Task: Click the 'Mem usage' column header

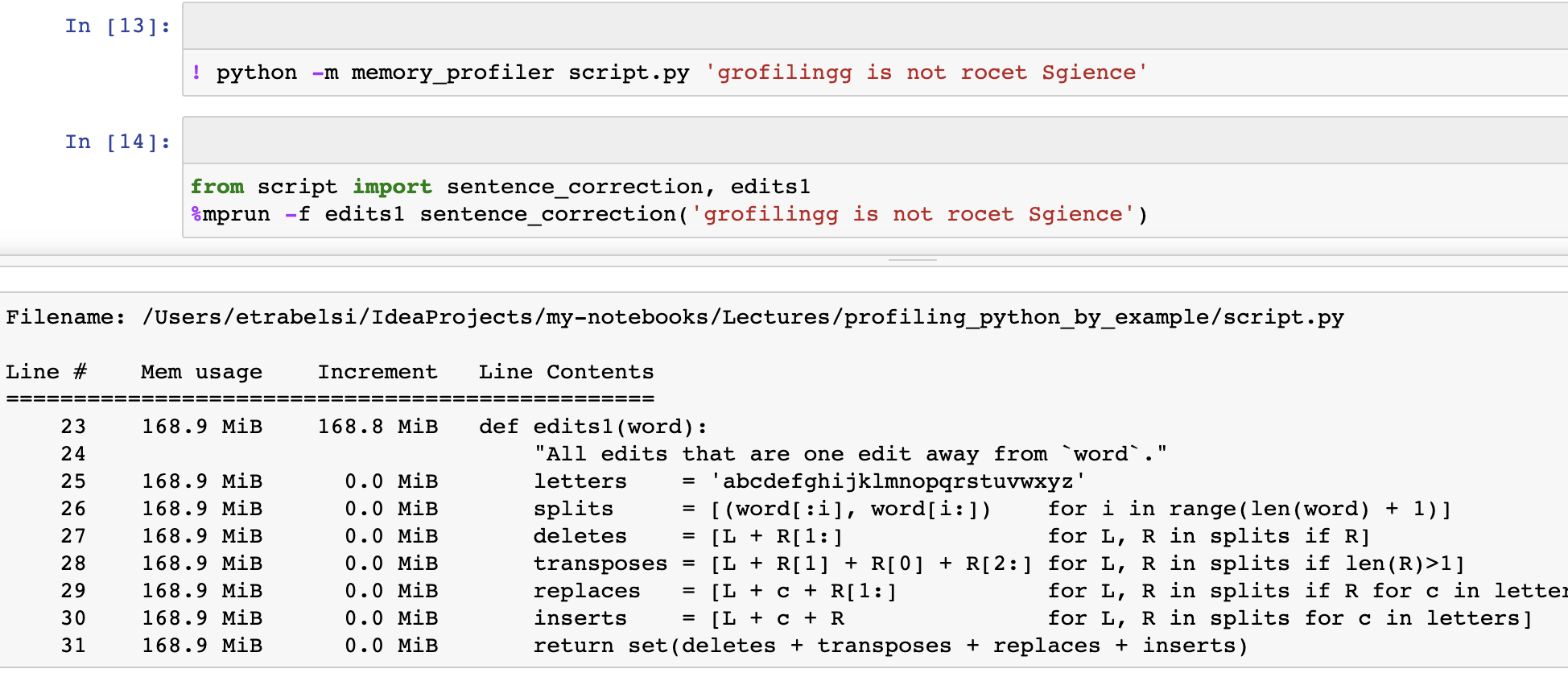Action: (x=201, y=372)
